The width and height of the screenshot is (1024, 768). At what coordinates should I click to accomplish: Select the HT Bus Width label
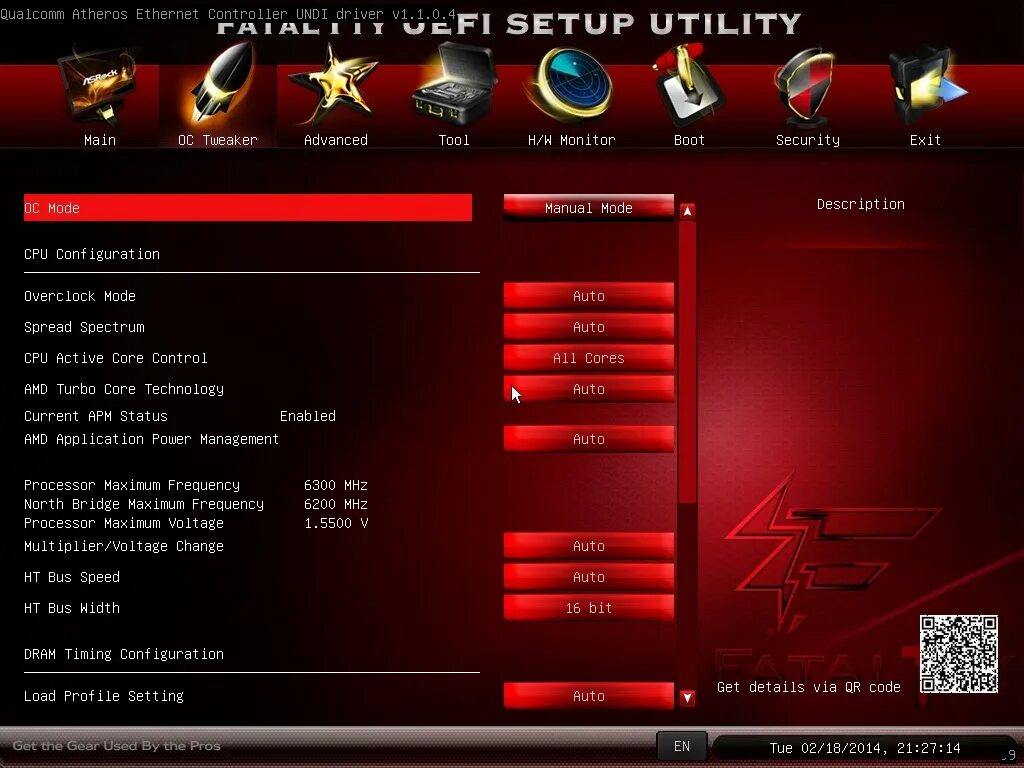[x=72, y=608]
